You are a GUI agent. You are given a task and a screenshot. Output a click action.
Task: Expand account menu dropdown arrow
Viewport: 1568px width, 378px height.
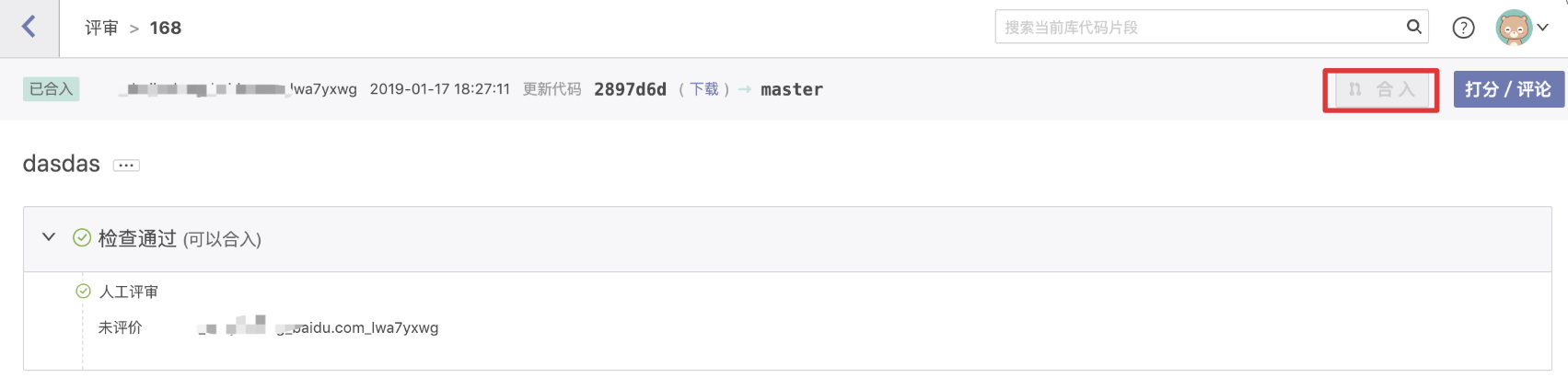tap(1543, 28)
